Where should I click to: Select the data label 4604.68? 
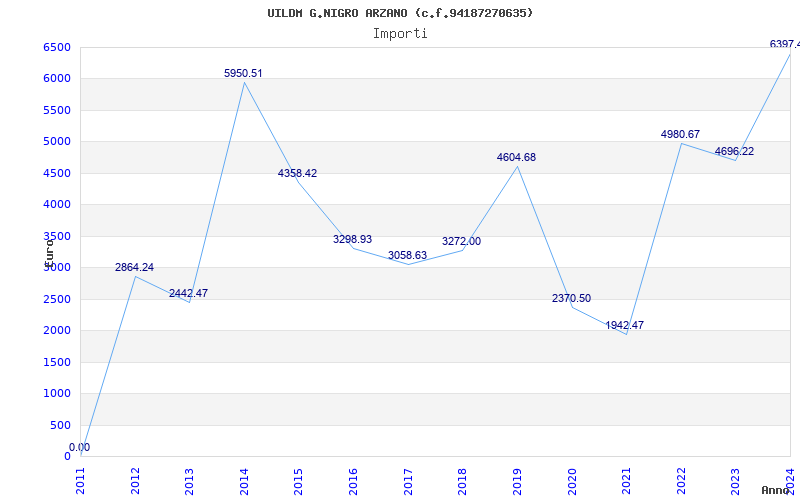point(516,158)
